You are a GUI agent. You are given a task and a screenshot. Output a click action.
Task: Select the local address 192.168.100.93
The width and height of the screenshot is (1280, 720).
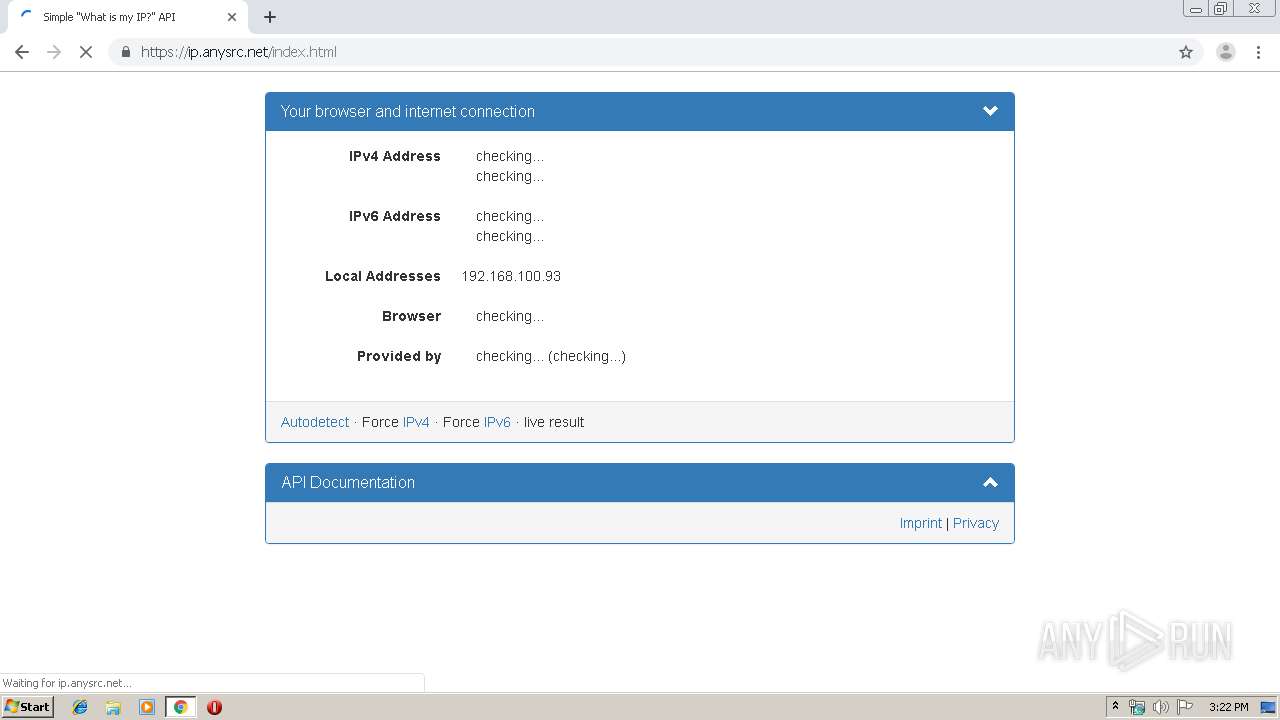[511, 276]
